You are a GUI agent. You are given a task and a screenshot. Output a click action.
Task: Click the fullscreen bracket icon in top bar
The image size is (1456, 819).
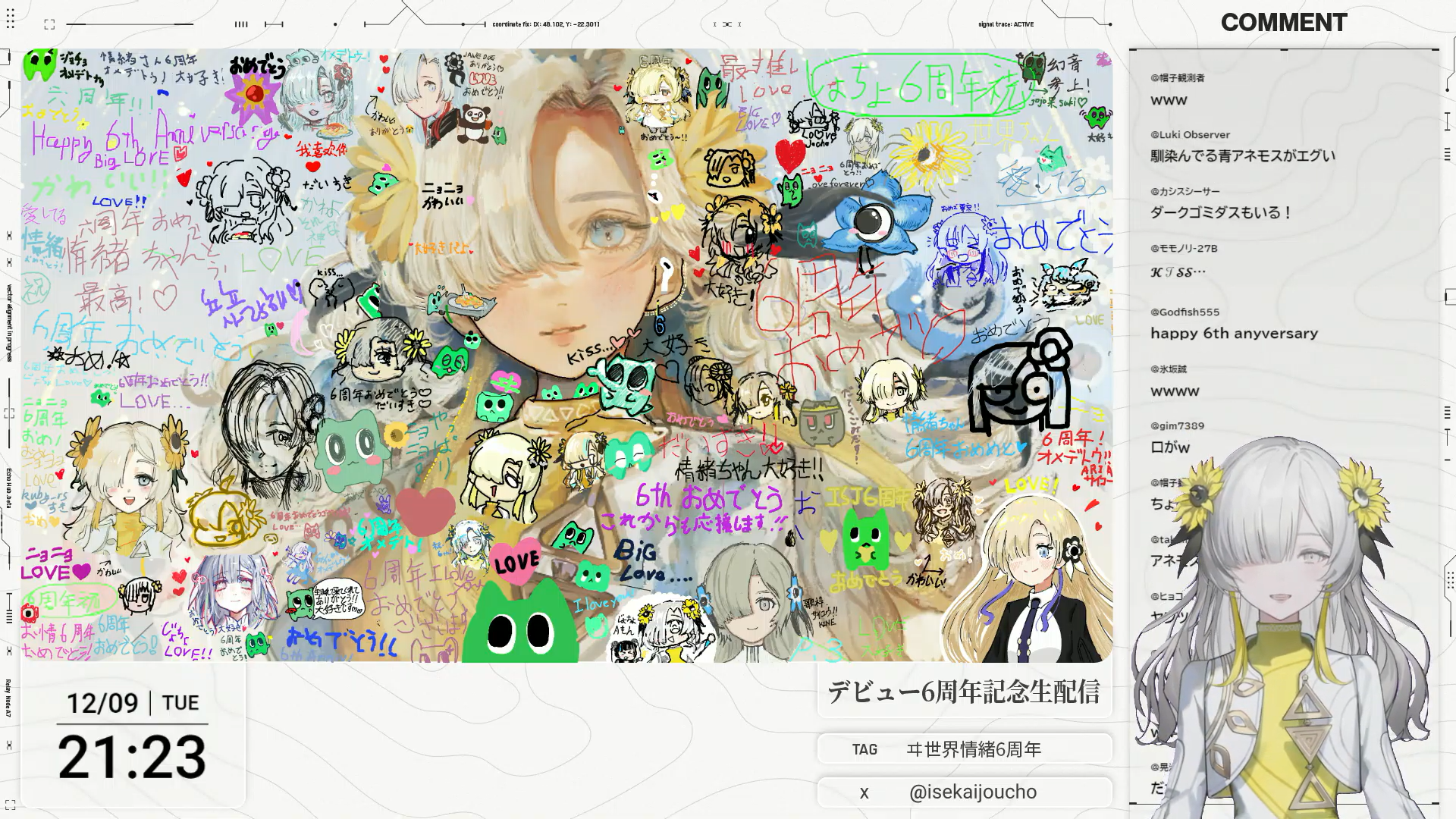pyautogui.click(x=49, y=24)
